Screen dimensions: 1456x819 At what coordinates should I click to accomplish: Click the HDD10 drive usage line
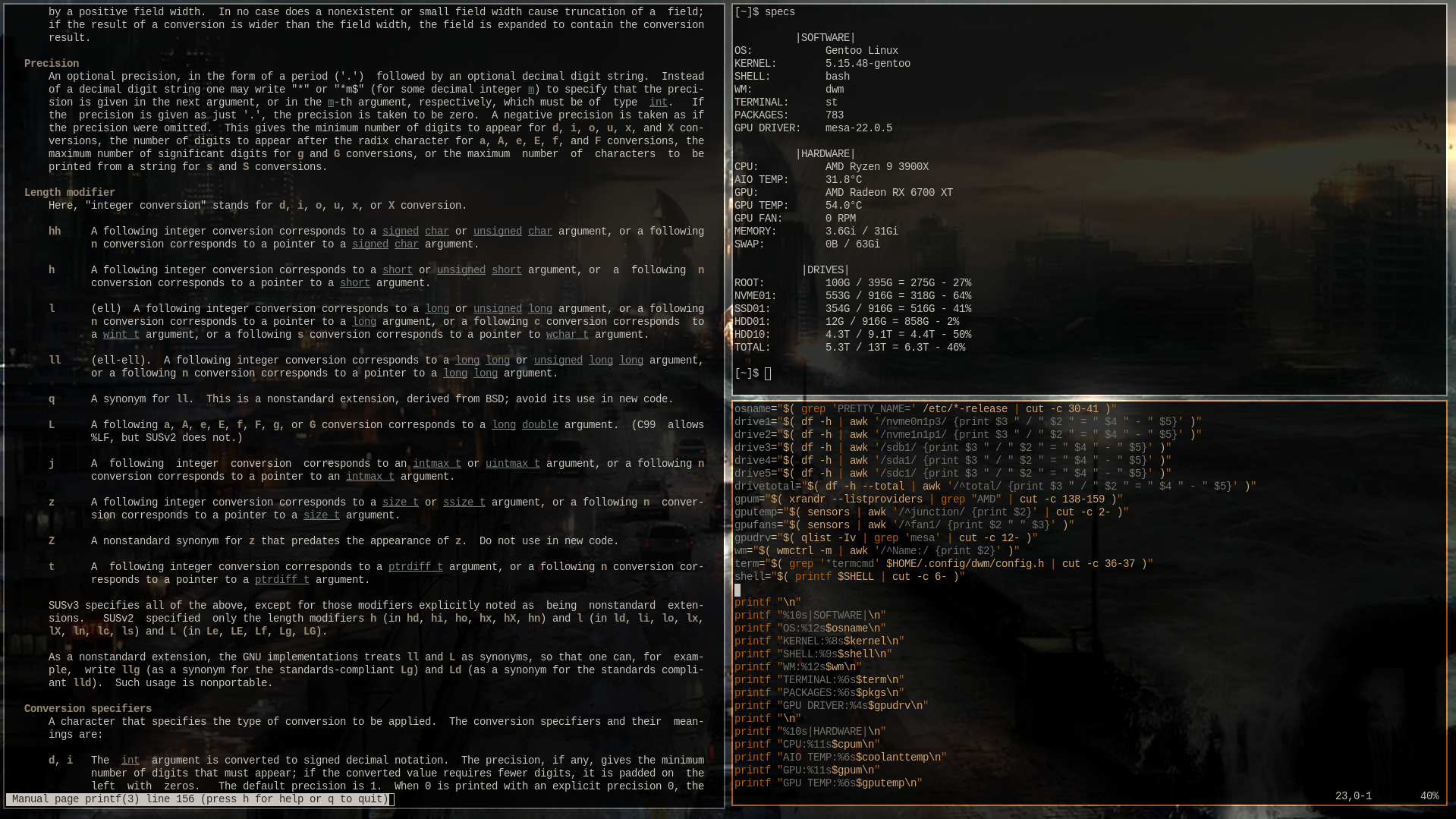853,335
